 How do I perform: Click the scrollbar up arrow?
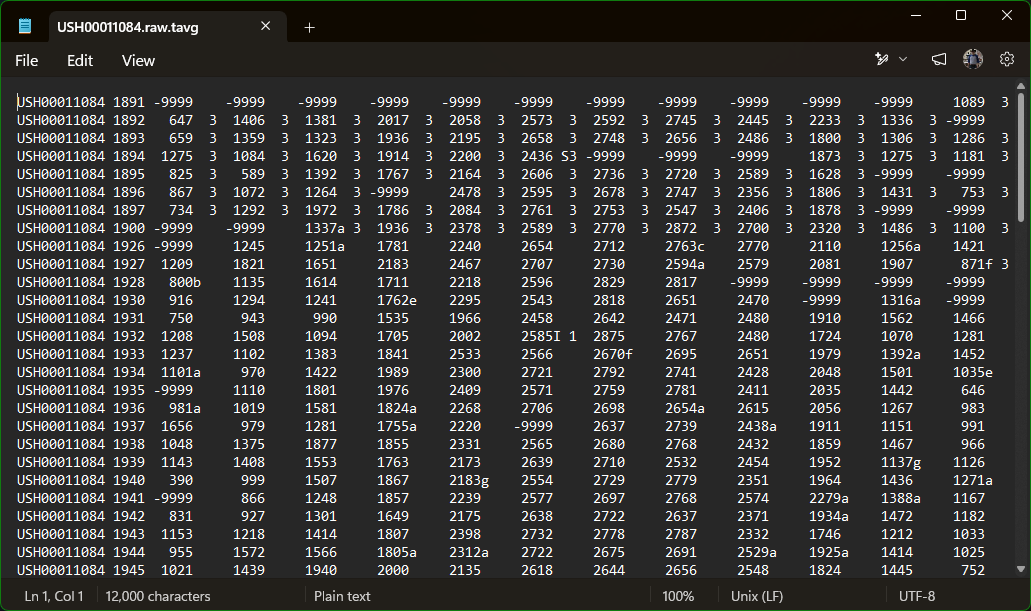point(1020,86)
